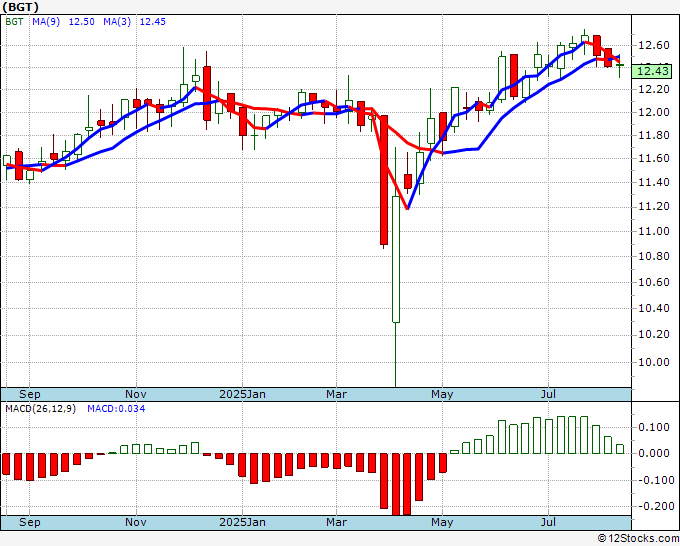Click Jul on the price chart date axis
This screenshot has height=546, width=680.
pos(549,394)
